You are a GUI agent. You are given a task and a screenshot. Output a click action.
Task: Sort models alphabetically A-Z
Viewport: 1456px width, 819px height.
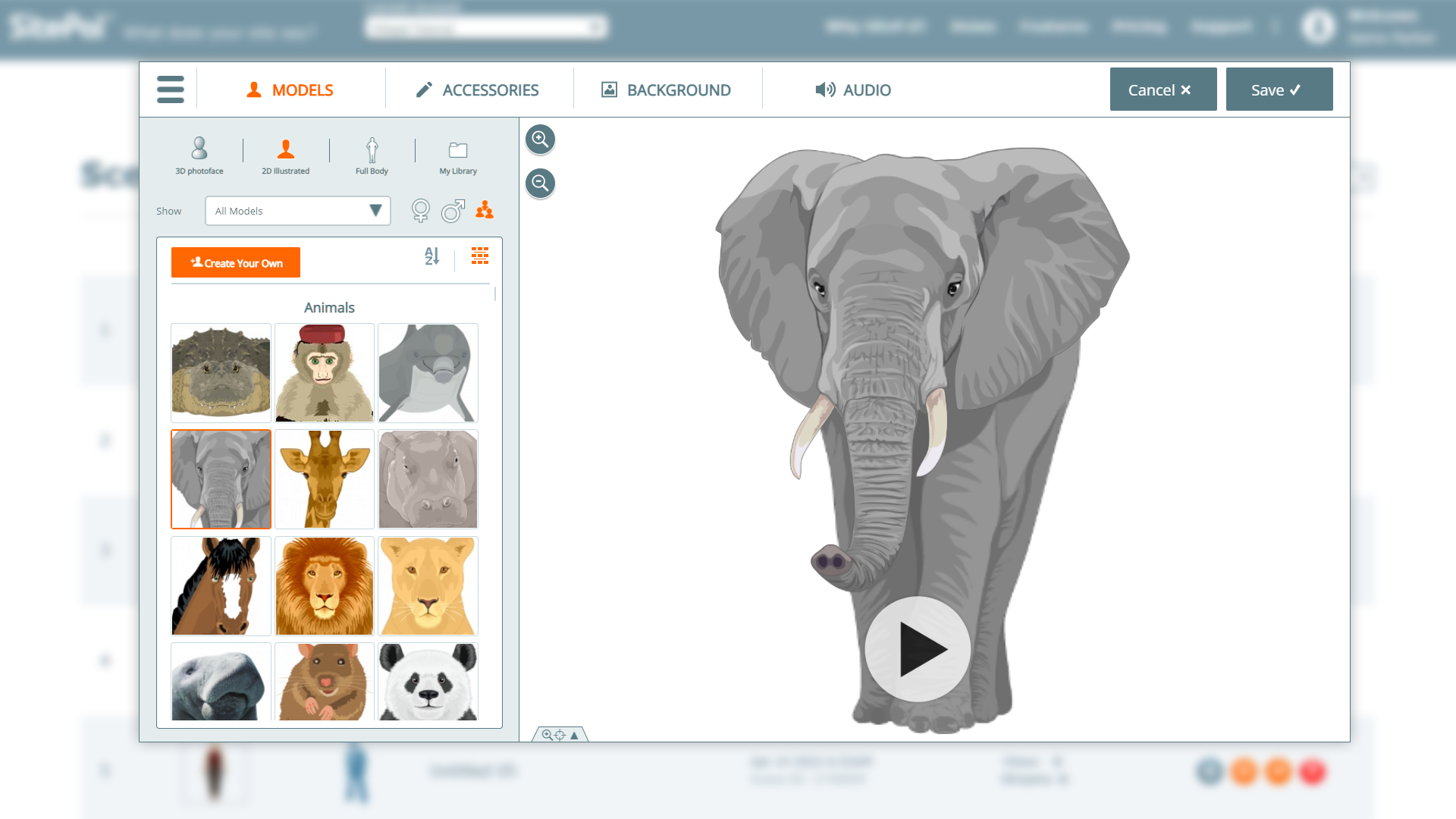coord(431,256)
